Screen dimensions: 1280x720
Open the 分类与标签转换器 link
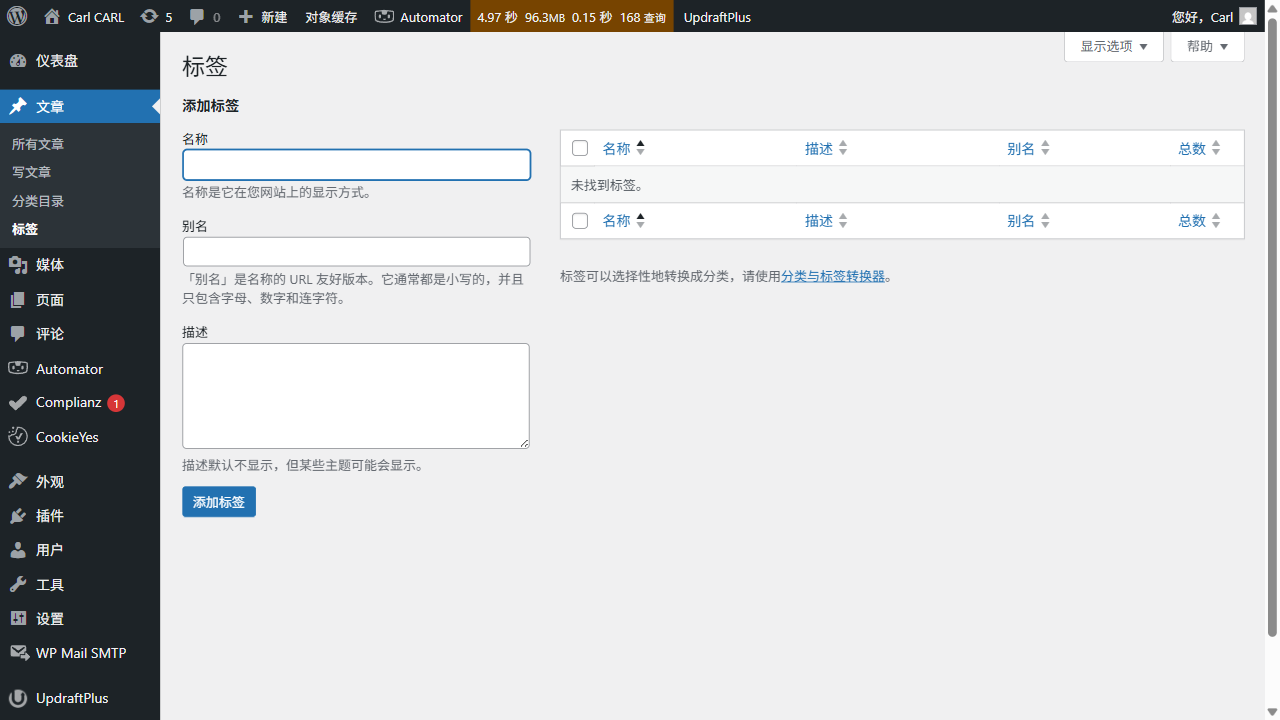pyautogui.click(x=833, y=276)
